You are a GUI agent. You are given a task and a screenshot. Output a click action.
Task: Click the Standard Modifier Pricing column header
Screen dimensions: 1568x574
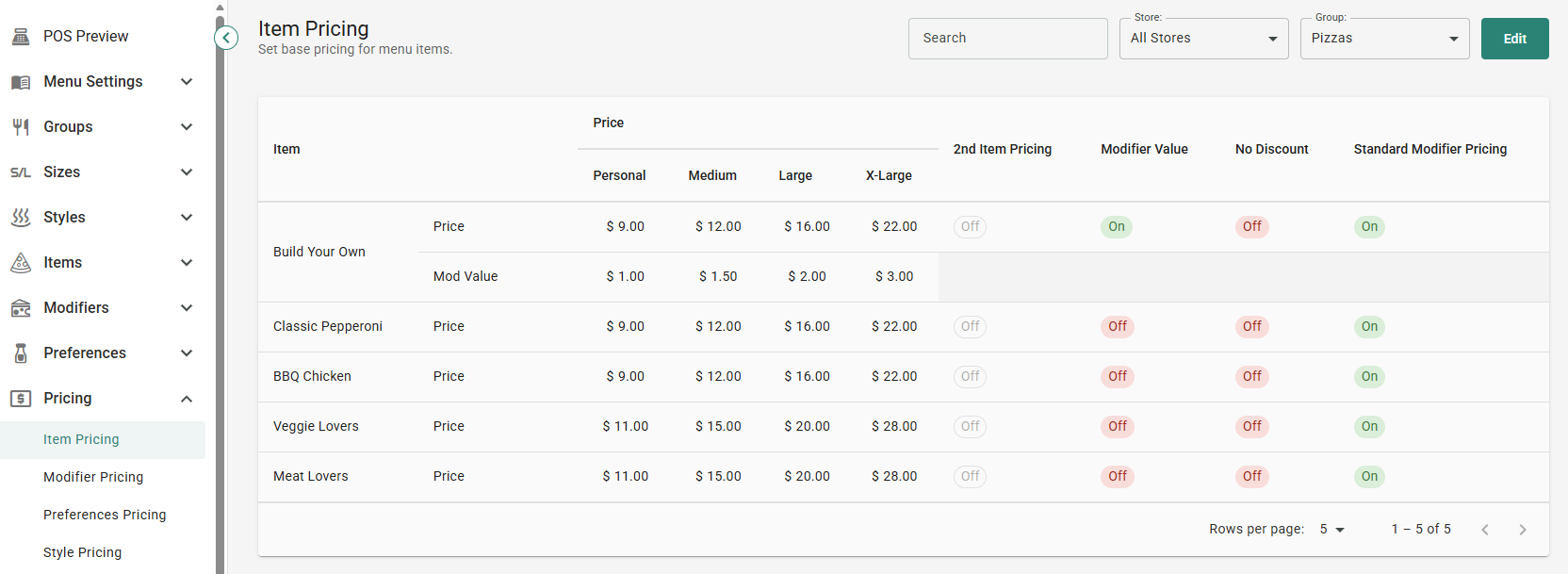pyautogui.click(x=1430, y=149)
